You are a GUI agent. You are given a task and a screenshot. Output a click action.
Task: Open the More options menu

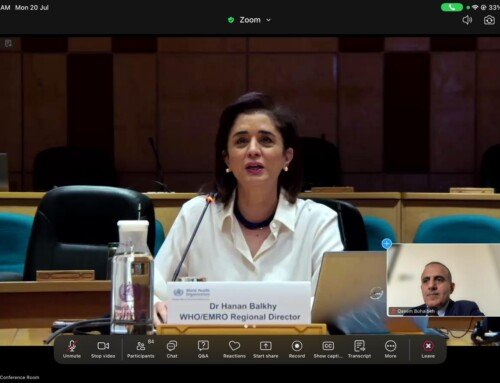[390, 349]
